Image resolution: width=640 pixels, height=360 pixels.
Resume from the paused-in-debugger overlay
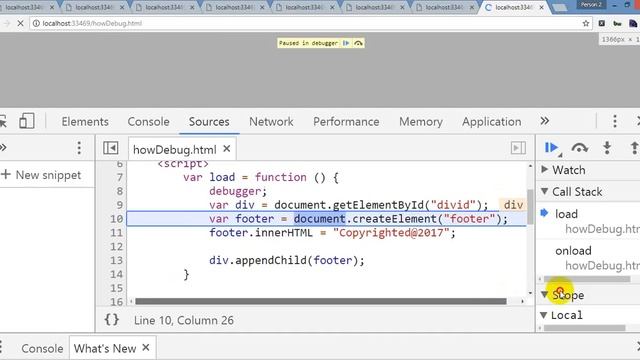(346, 43)
